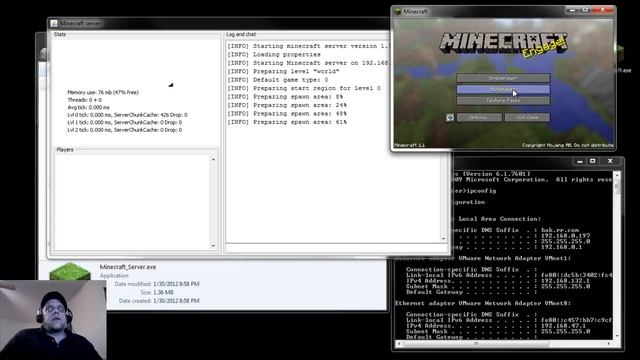Click the Minecraft server window title icon

54,24
